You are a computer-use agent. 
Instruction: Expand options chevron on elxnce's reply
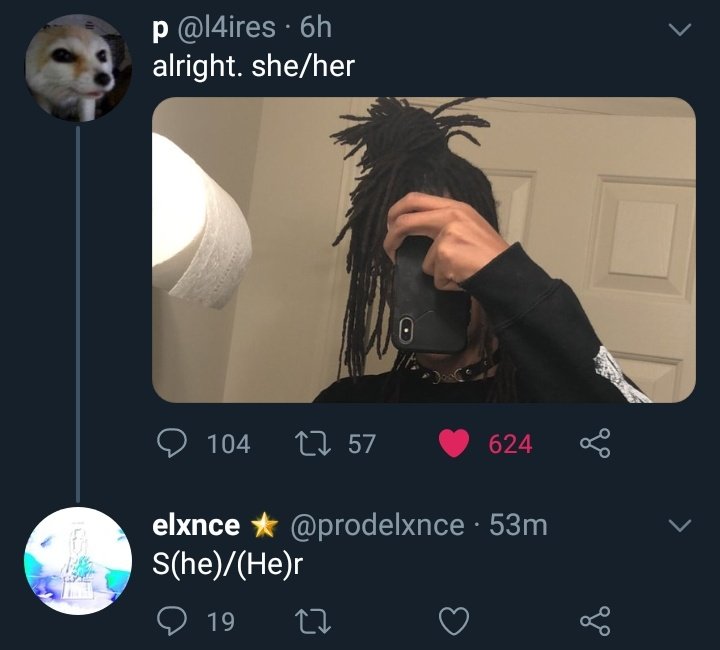680,525
